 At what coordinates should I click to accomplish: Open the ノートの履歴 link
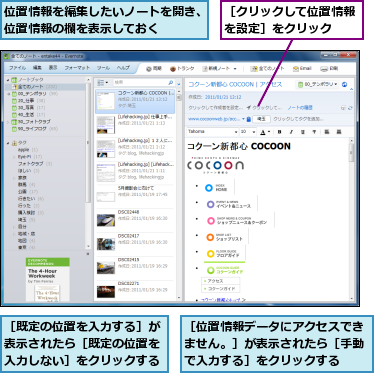point(300,108)
